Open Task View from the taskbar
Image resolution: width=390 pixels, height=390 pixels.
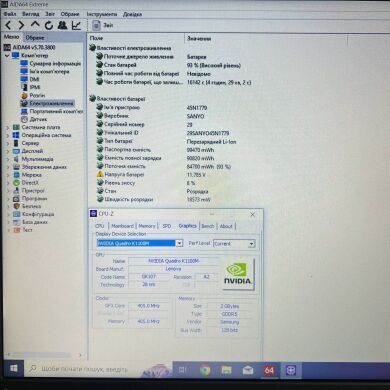pos(183,370)
